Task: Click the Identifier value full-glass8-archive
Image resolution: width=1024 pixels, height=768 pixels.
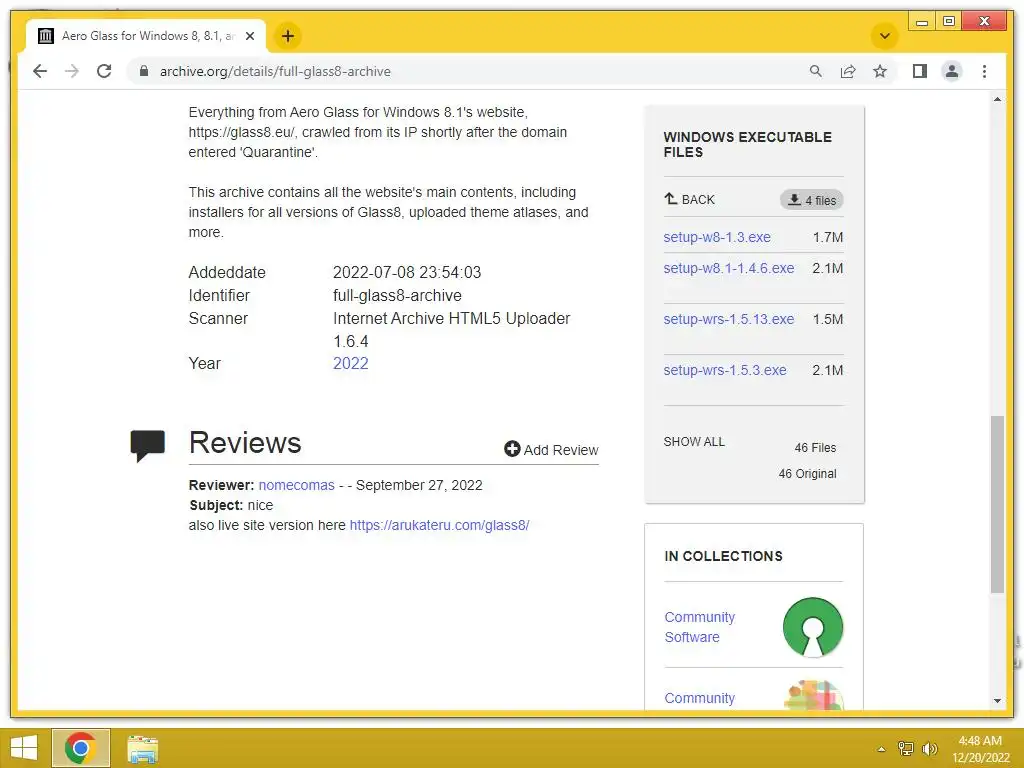Action: [397, 295]
